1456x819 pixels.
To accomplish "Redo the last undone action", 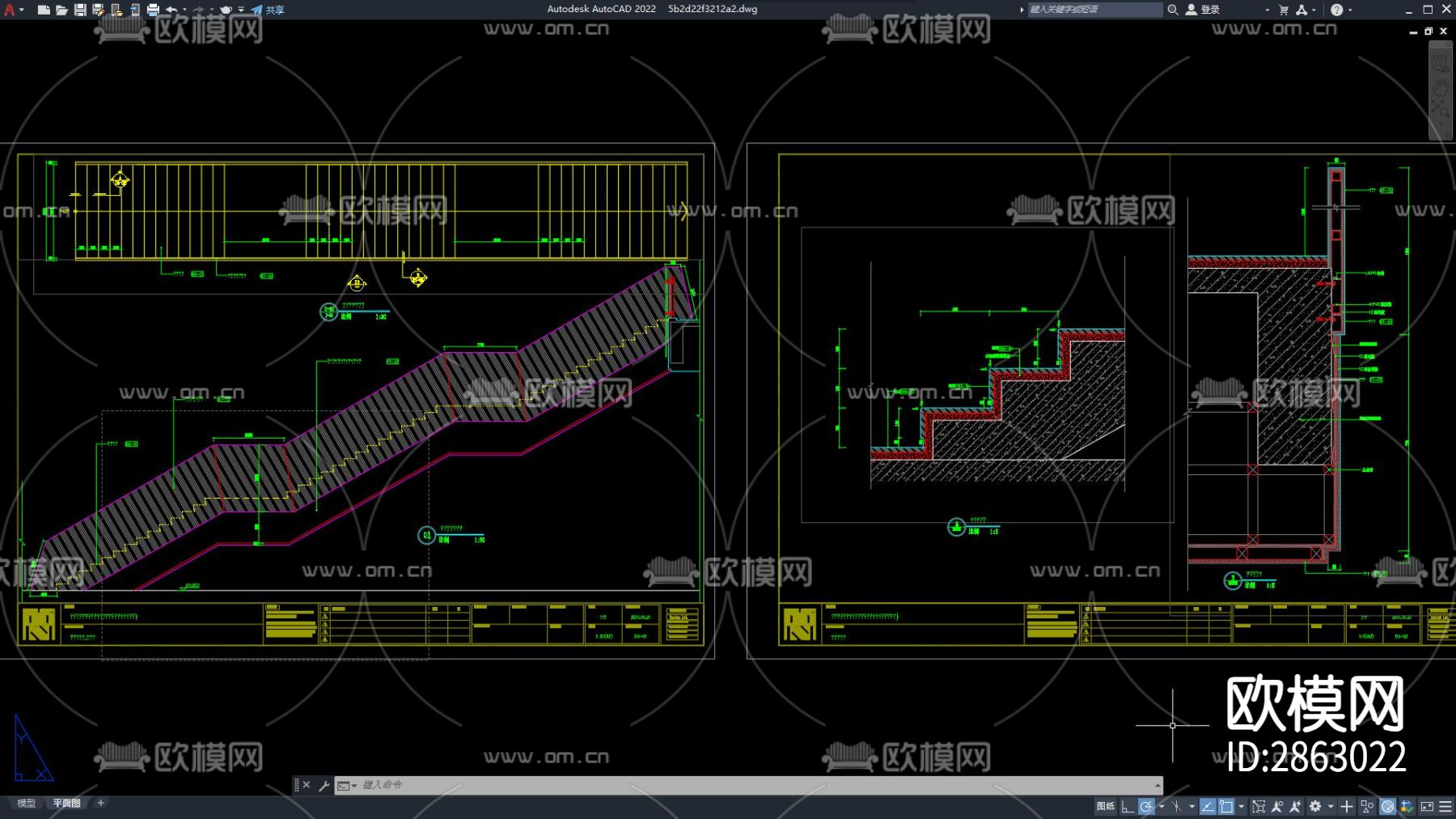I will (x=198, y=10).
